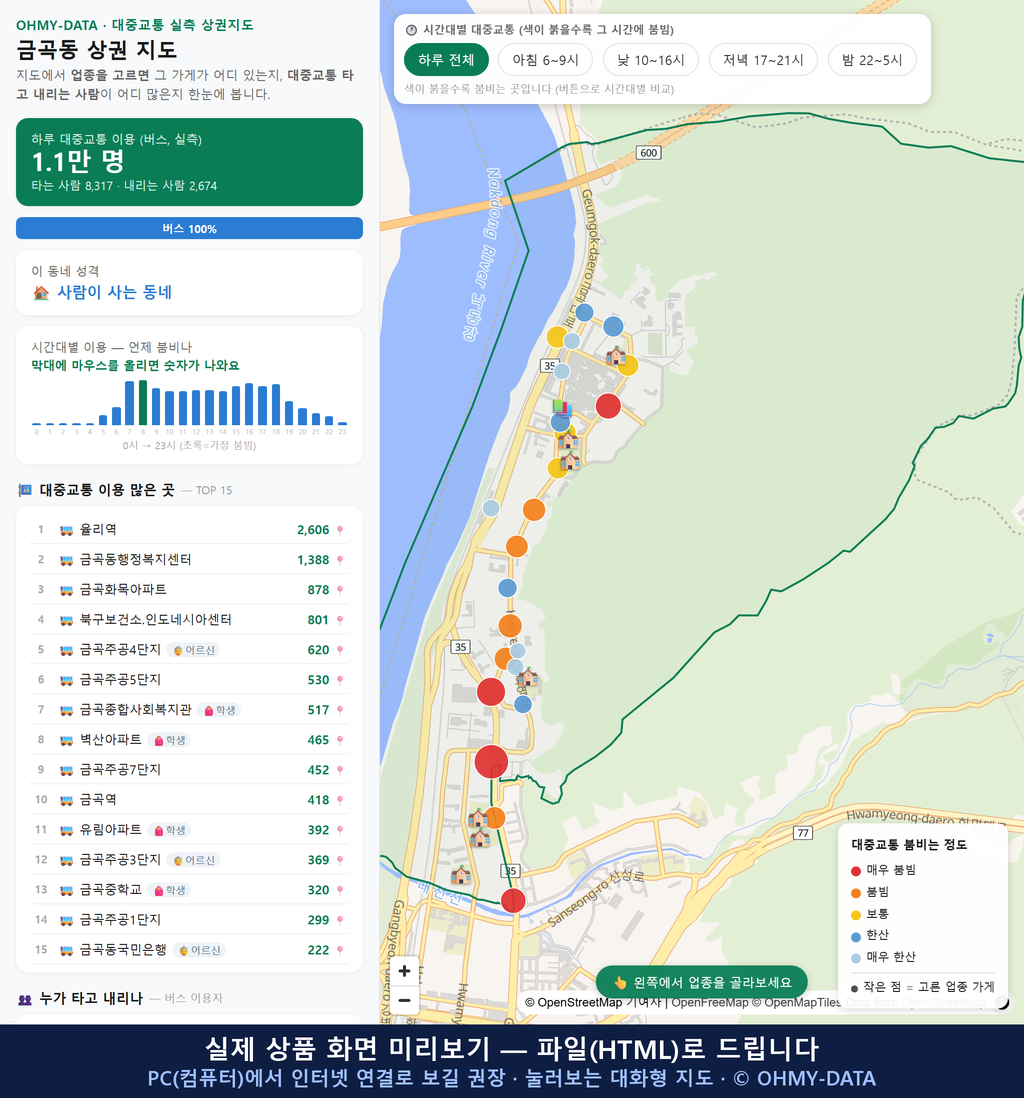Click 금곡주공3단지 list row

tap(189, 860)
